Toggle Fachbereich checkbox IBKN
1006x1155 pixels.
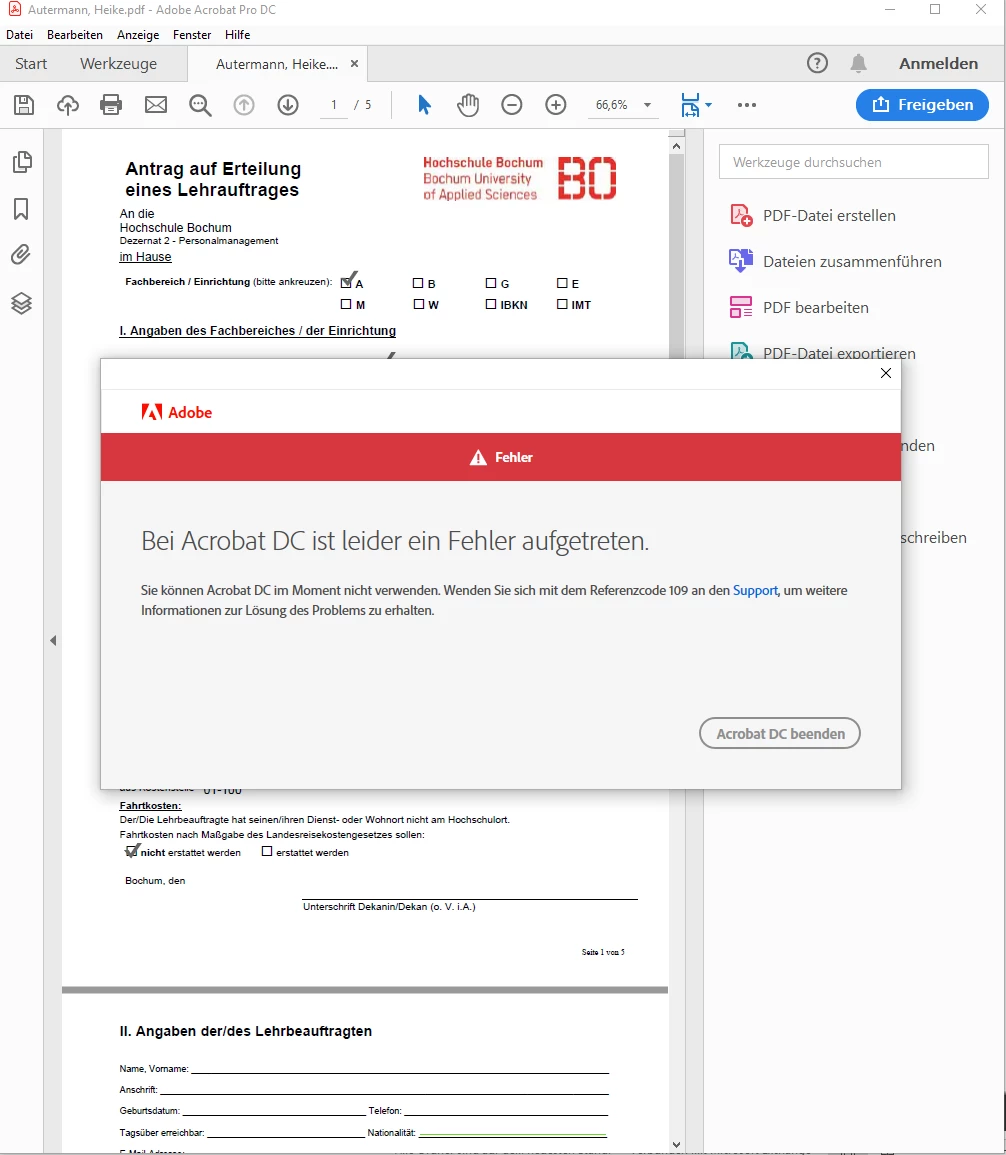click(490, 304)
